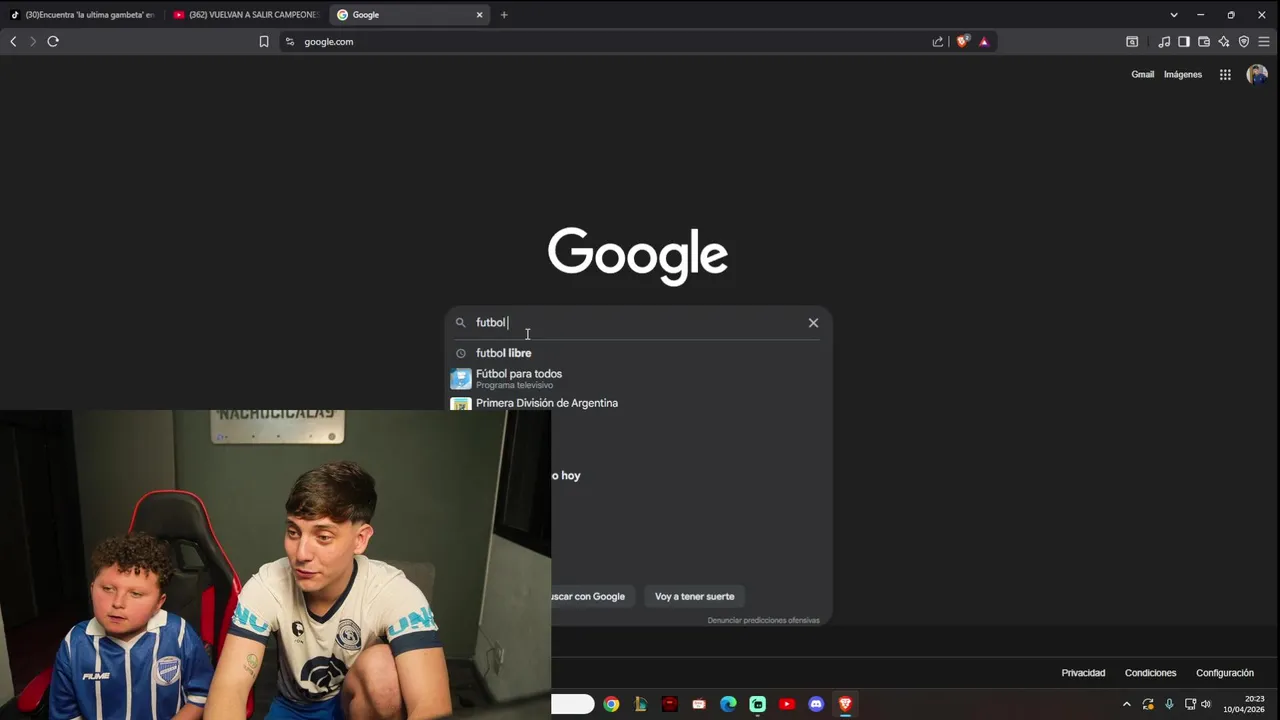Open Google Chrome from the taskbar
Image resolution: width=1280 pixels, height=720 pixels.
pyautogui.click(x=611, y=704)
